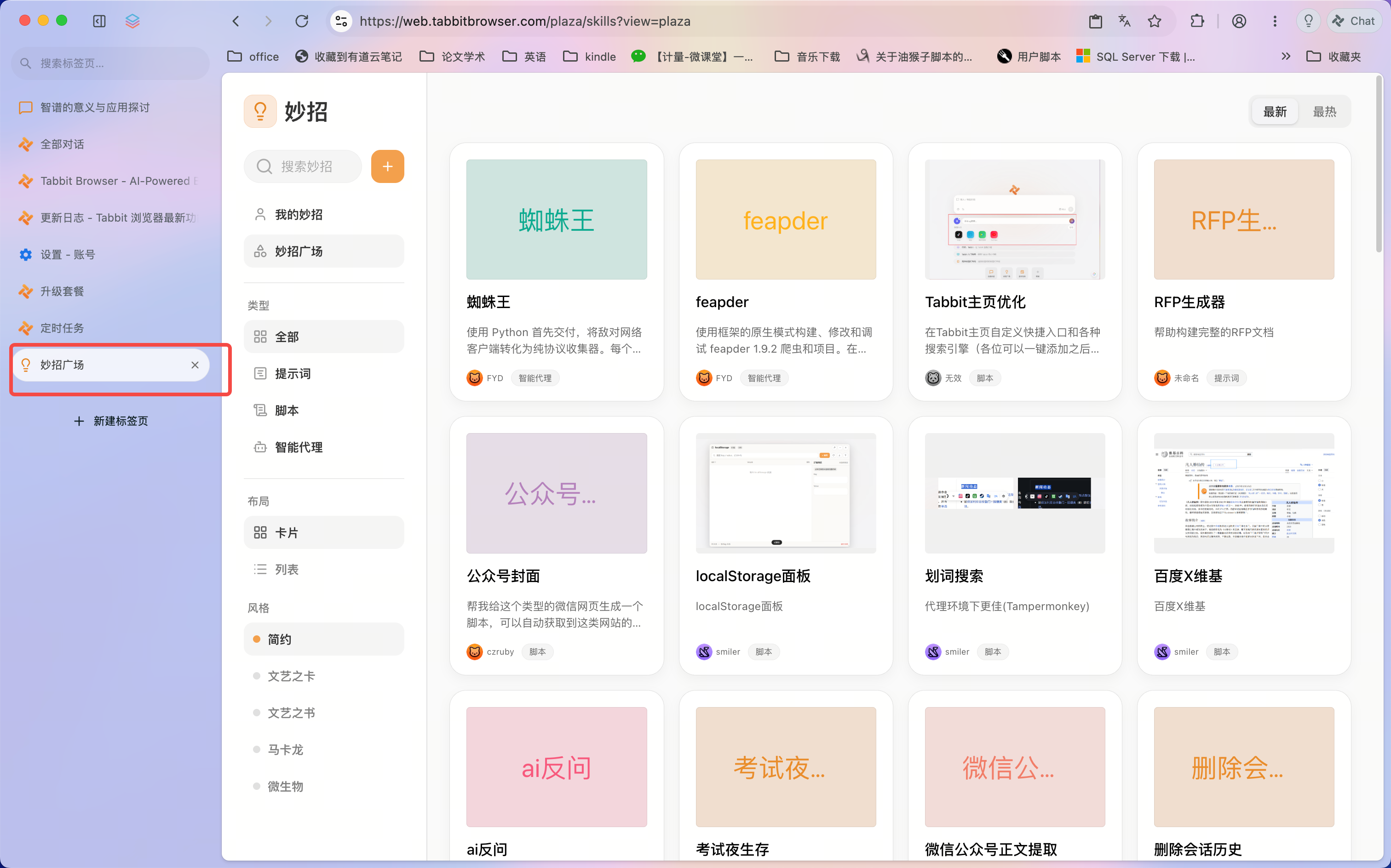This screenshot has height=868, width=1391.
Task: Open the 论文学术 bookmark folder
Action: click(452, 56)
